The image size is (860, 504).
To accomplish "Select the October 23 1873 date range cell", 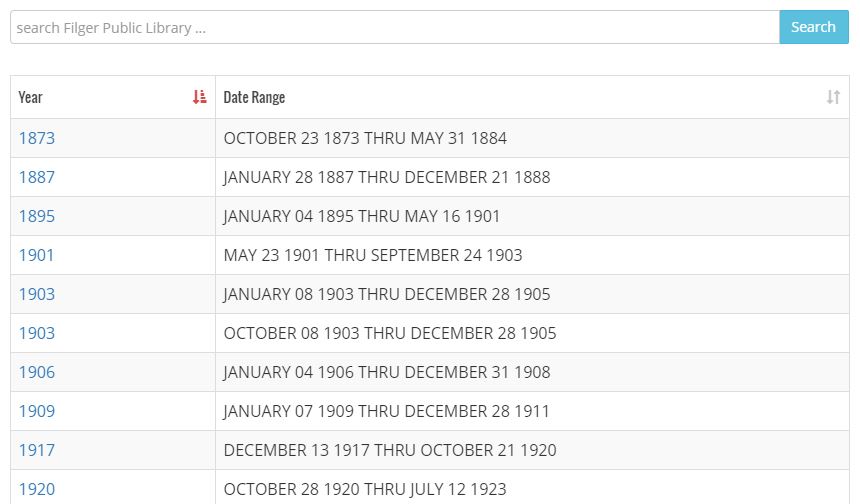I will tap(532, 138).
